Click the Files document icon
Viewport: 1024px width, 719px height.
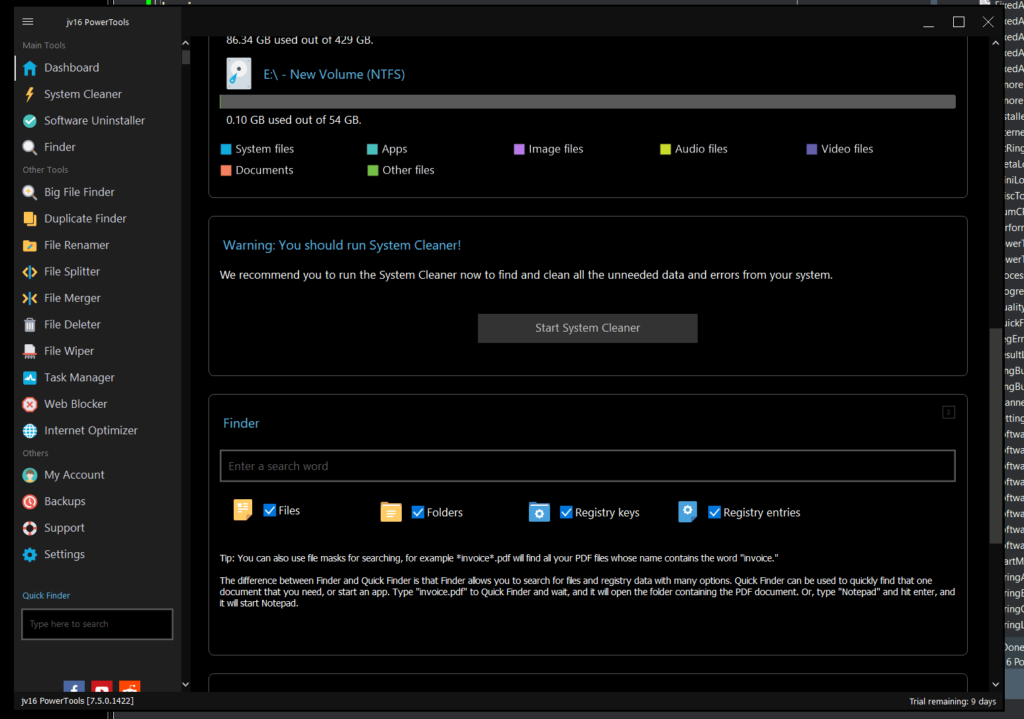242,510
